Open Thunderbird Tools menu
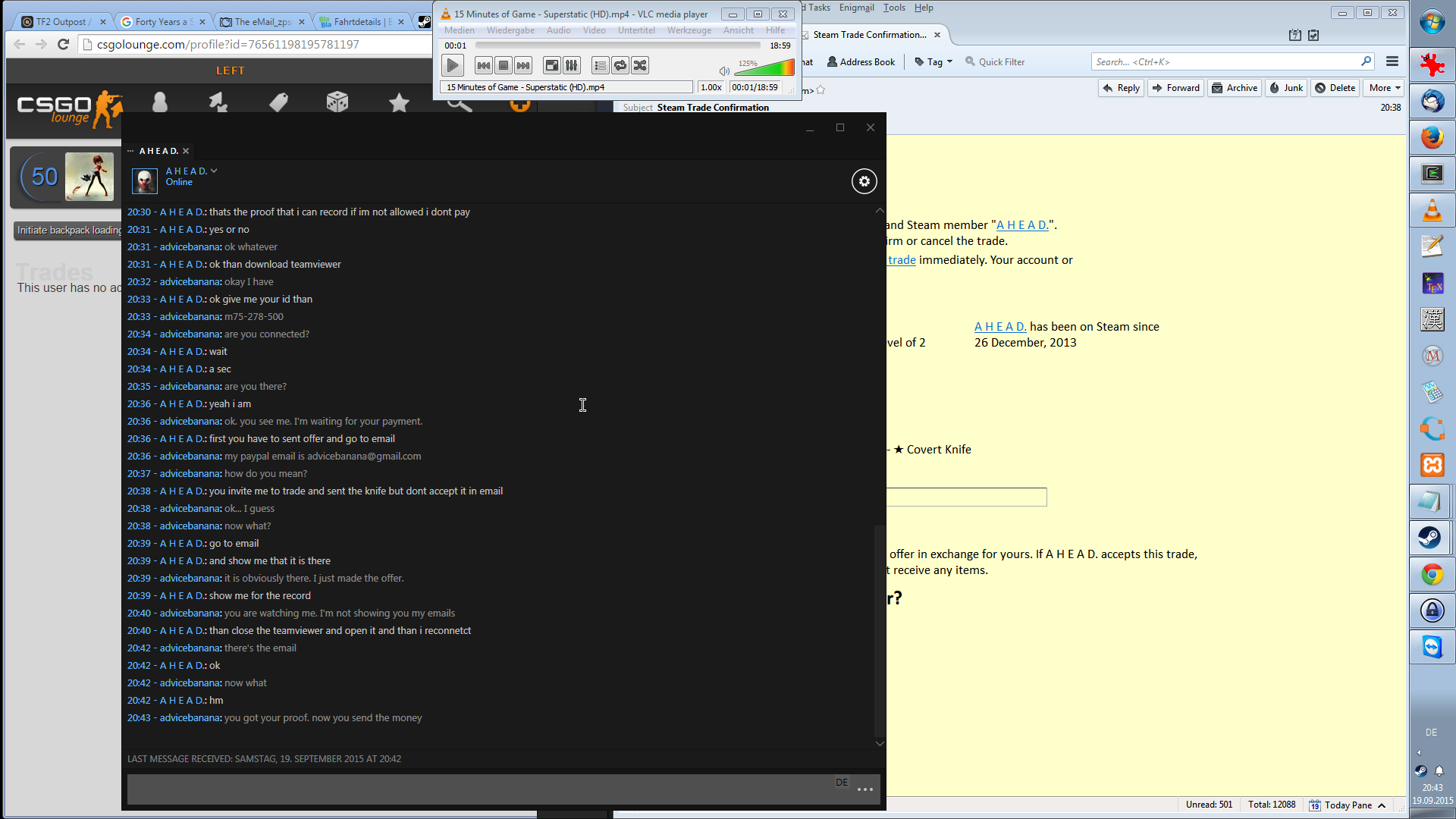This screenshot has height=819, width=1456. (x=894, y=8)
